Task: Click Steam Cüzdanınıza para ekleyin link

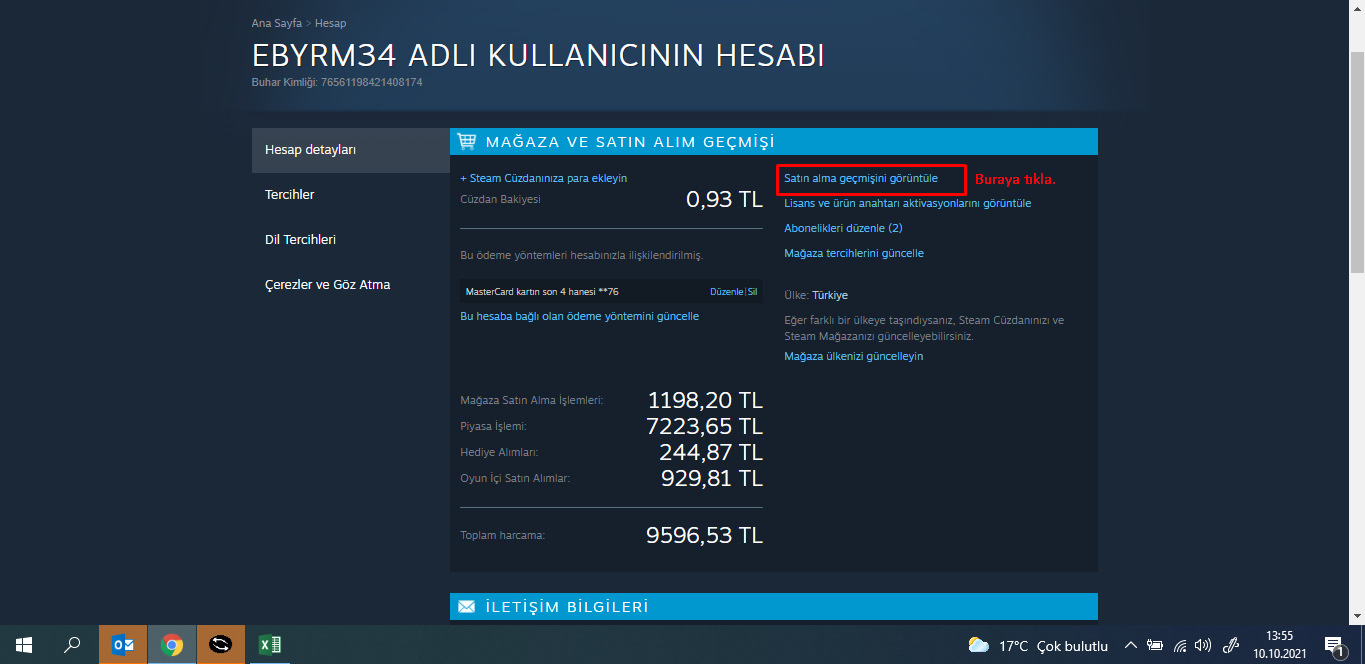Action: (543, 178)
